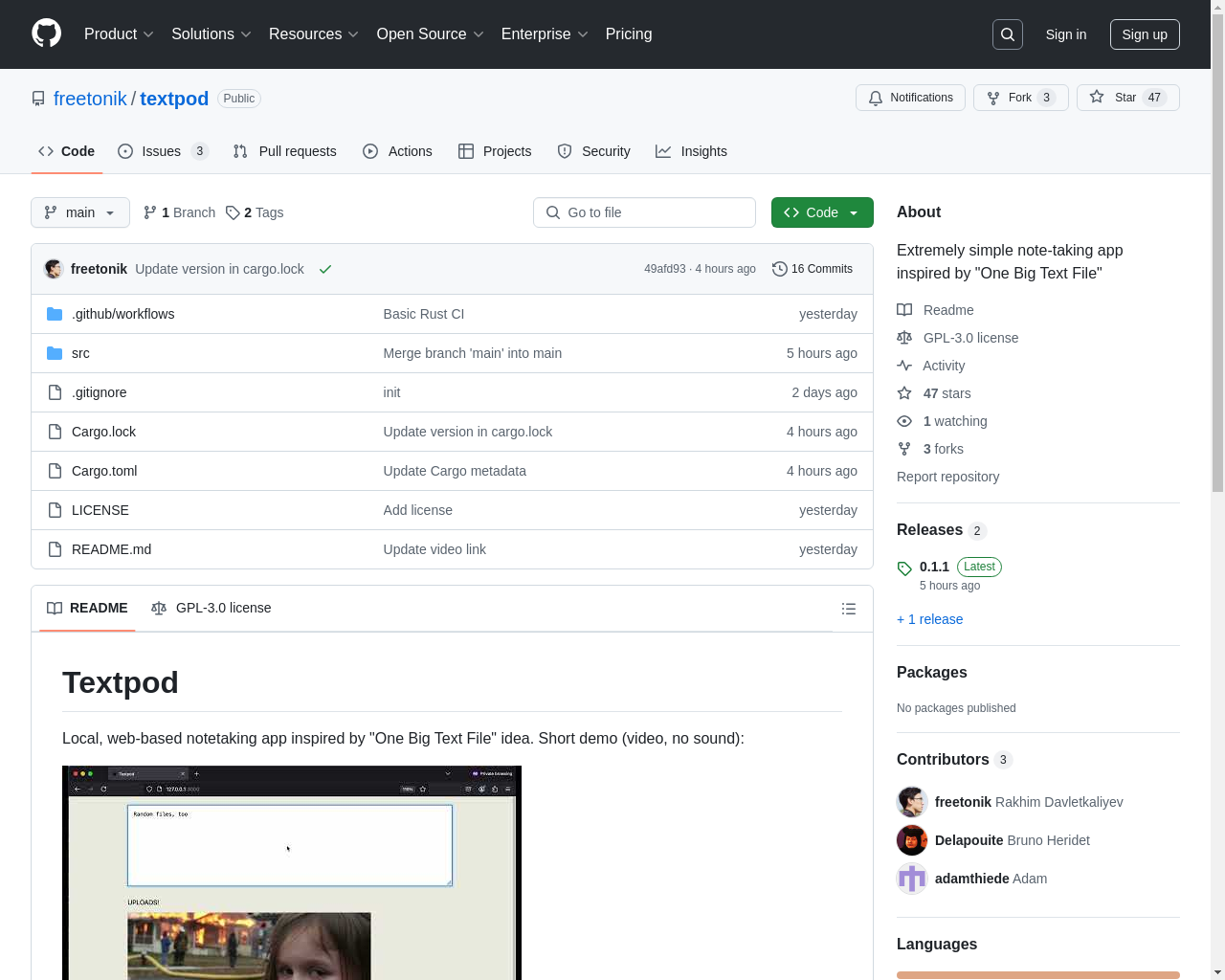
Task: Open the README outline list icon
Action: (848, 609)
